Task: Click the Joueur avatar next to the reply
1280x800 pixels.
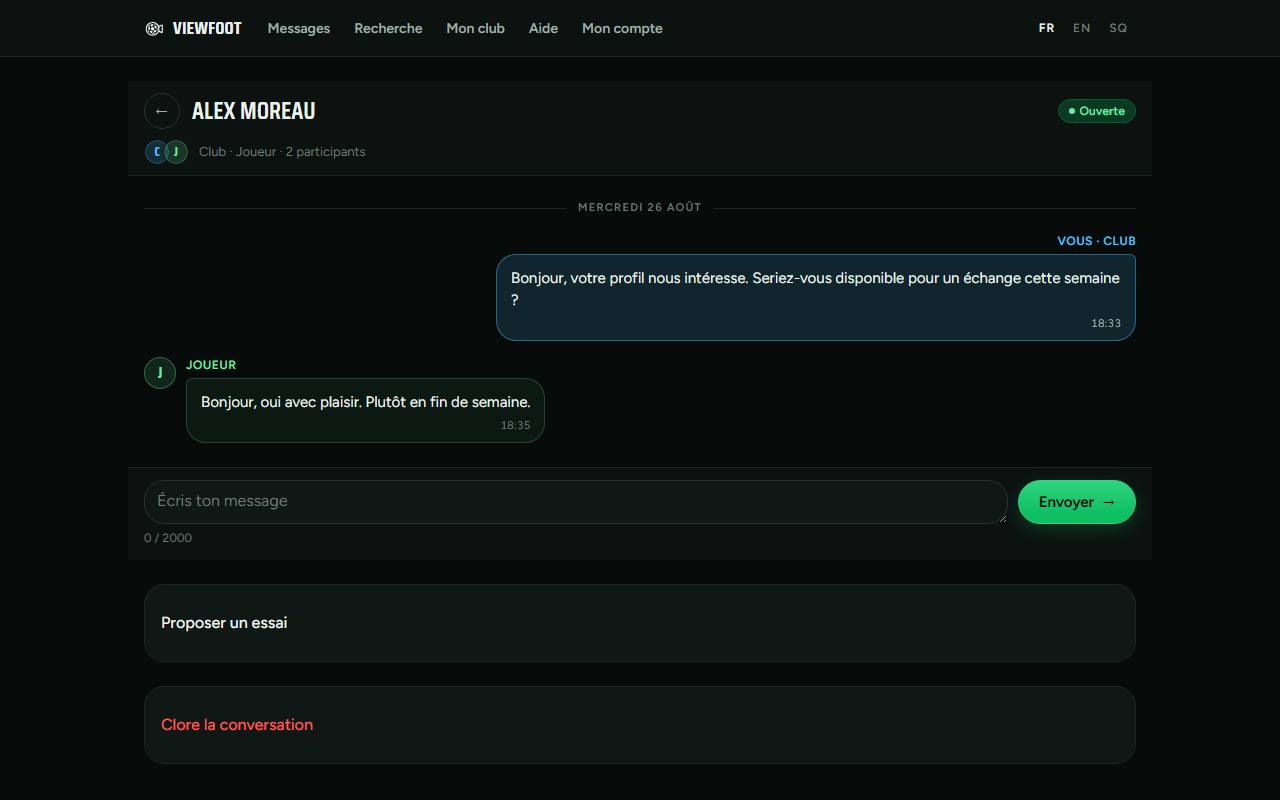Action: tap(160, 373)
